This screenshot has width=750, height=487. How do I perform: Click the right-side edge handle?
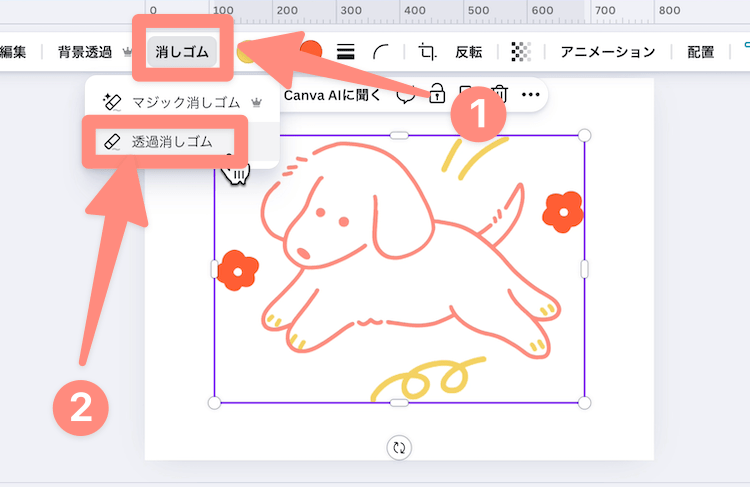[x=584, y=269]
